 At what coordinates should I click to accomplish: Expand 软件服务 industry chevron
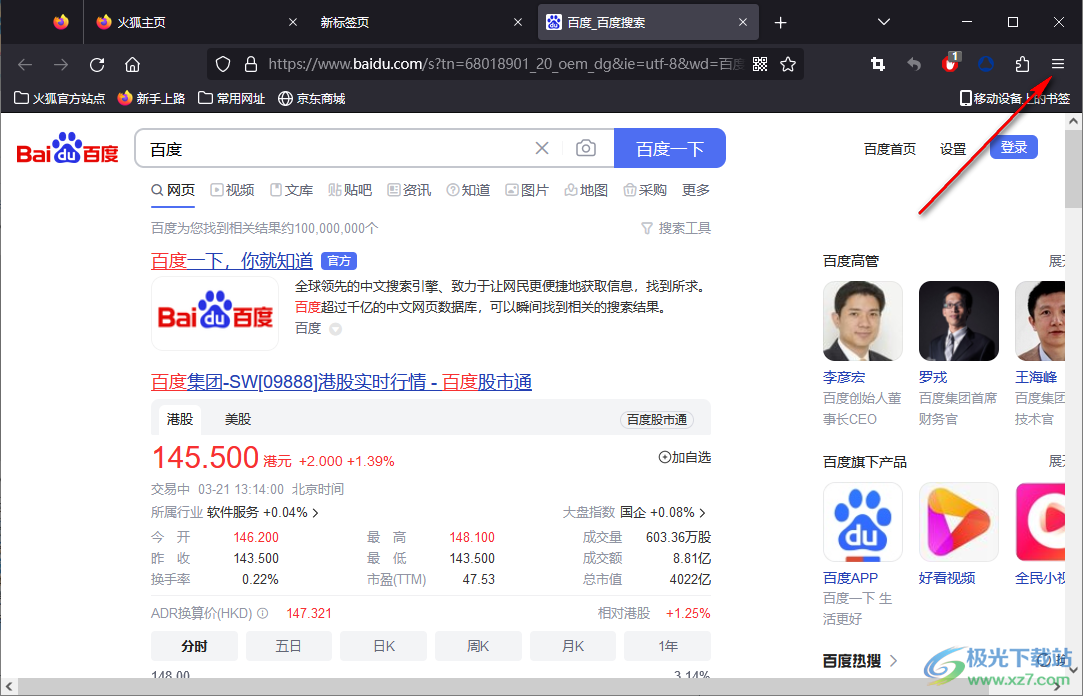(316, 513)
